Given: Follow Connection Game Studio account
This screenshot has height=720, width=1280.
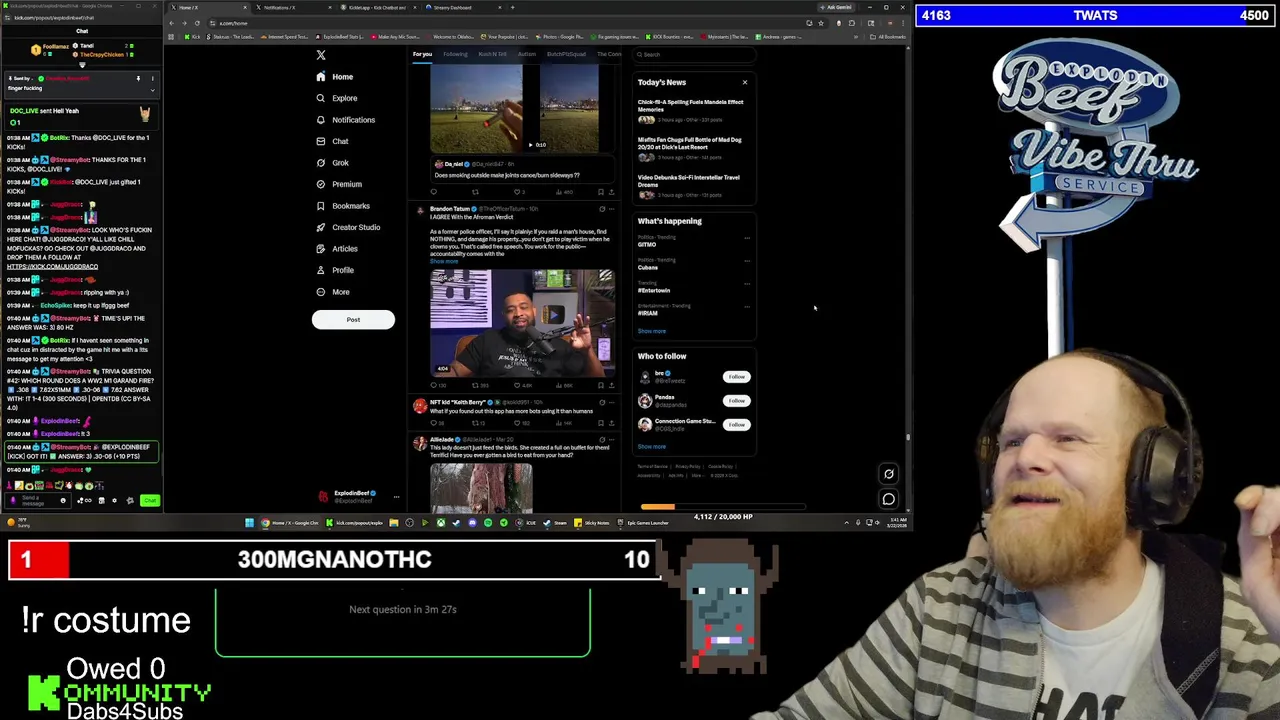Looking at the screenshot, I should click(736, 425).
